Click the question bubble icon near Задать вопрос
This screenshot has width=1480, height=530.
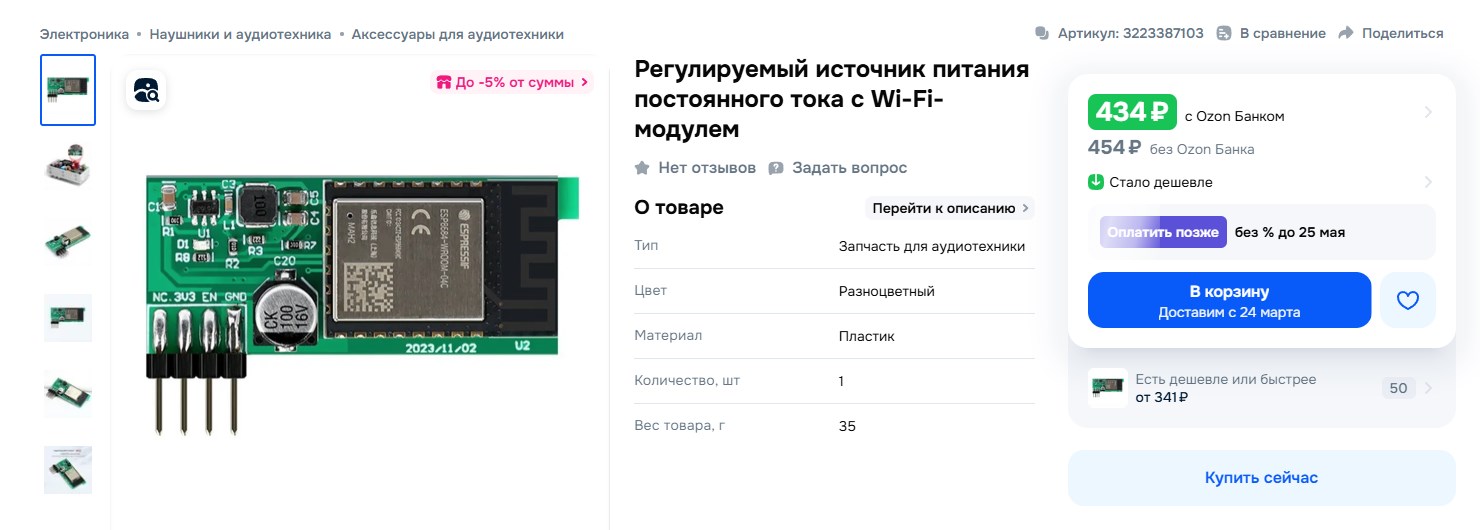click(x=776, y=168)
